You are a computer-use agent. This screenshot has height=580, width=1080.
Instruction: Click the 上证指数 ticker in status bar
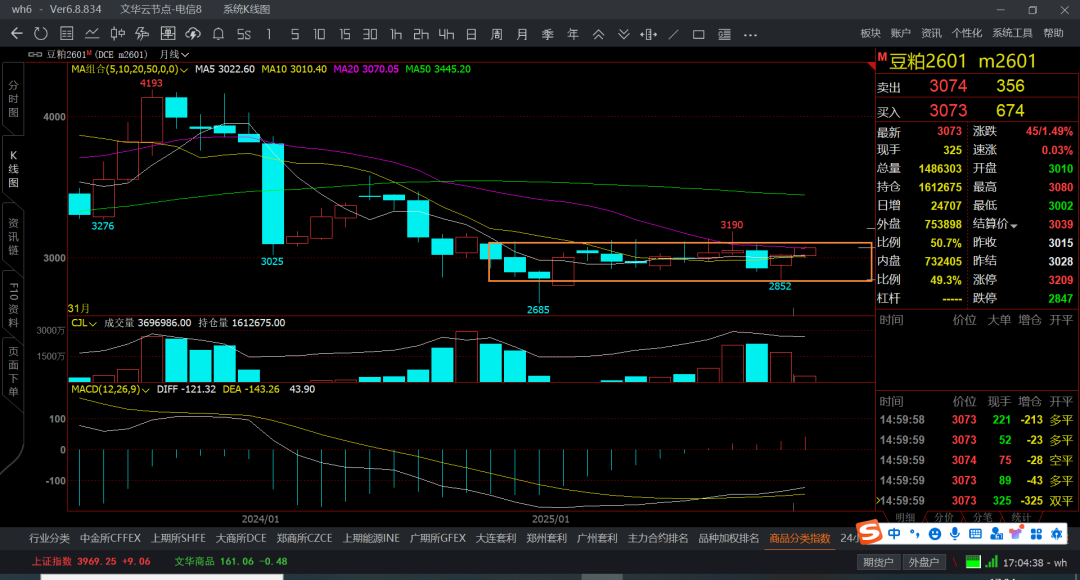point(91,561)
